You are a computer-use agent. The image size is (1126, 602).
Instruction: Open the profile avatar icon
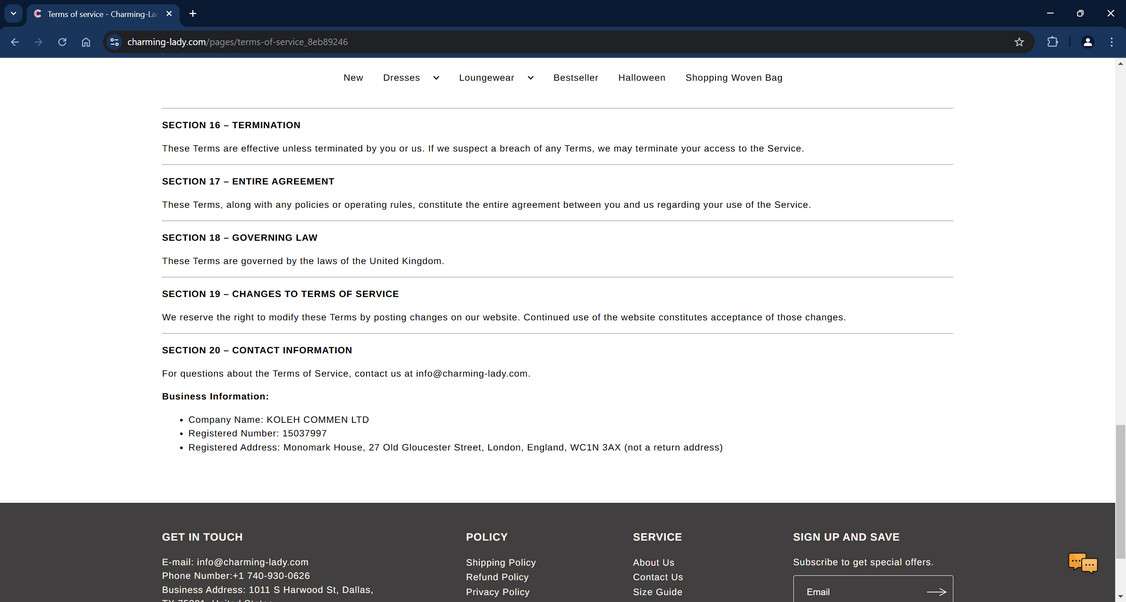[x=1087, y=42]
